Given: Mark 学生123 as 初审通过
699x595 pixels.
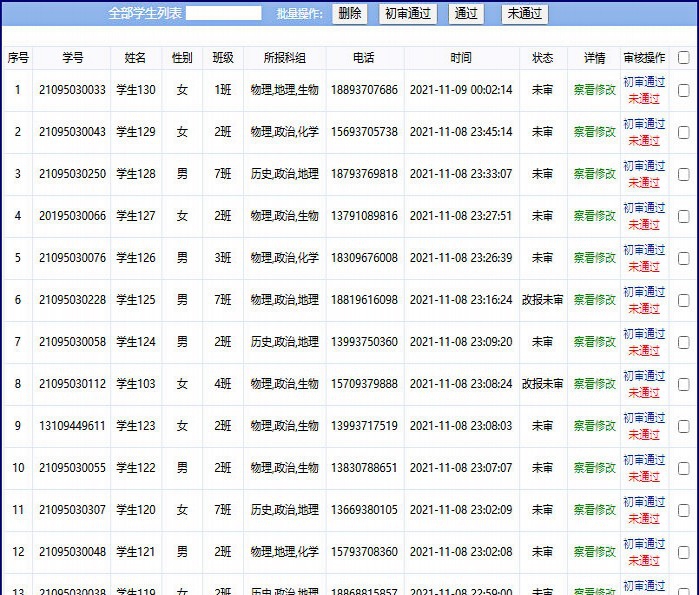Looking at the screenshot, I should (x=644, y=418).
